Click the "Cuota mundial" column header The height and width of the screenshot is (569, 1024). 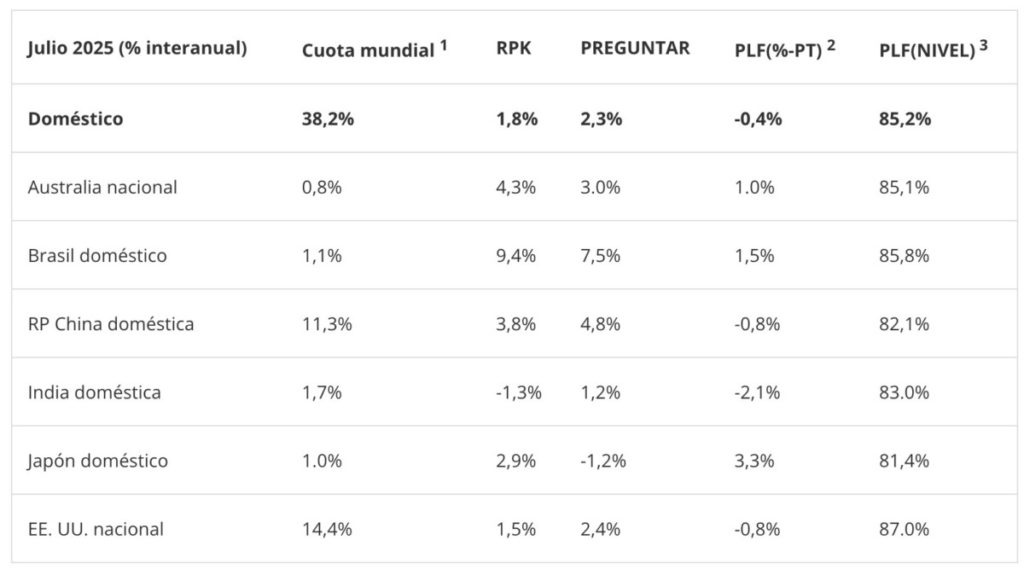click(367, 49)
